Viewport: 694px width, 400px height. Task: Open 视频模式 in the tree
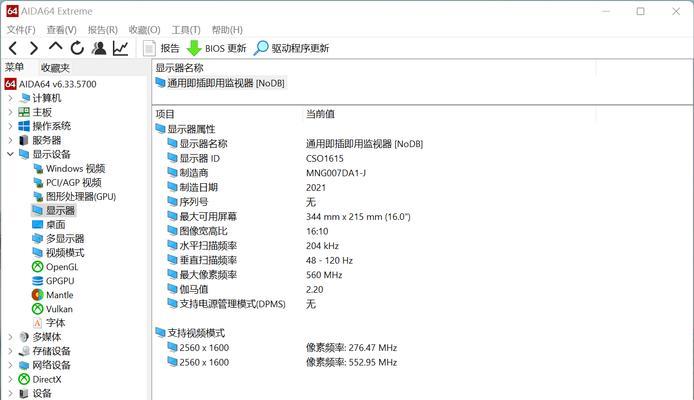click(58, 253)
